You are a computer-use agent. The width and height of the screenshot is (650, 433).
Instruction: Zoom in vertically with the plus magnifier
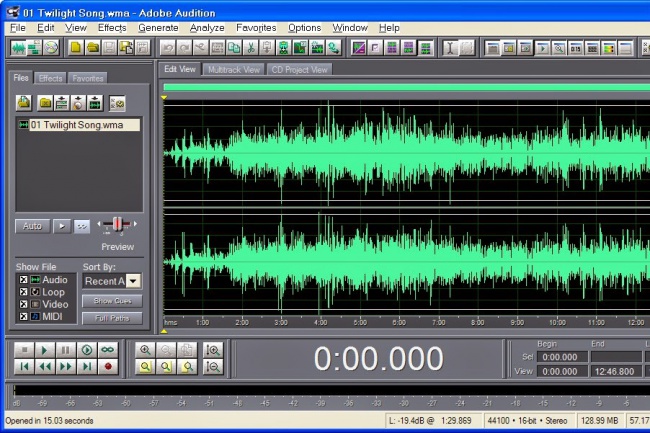pos(213,350)
